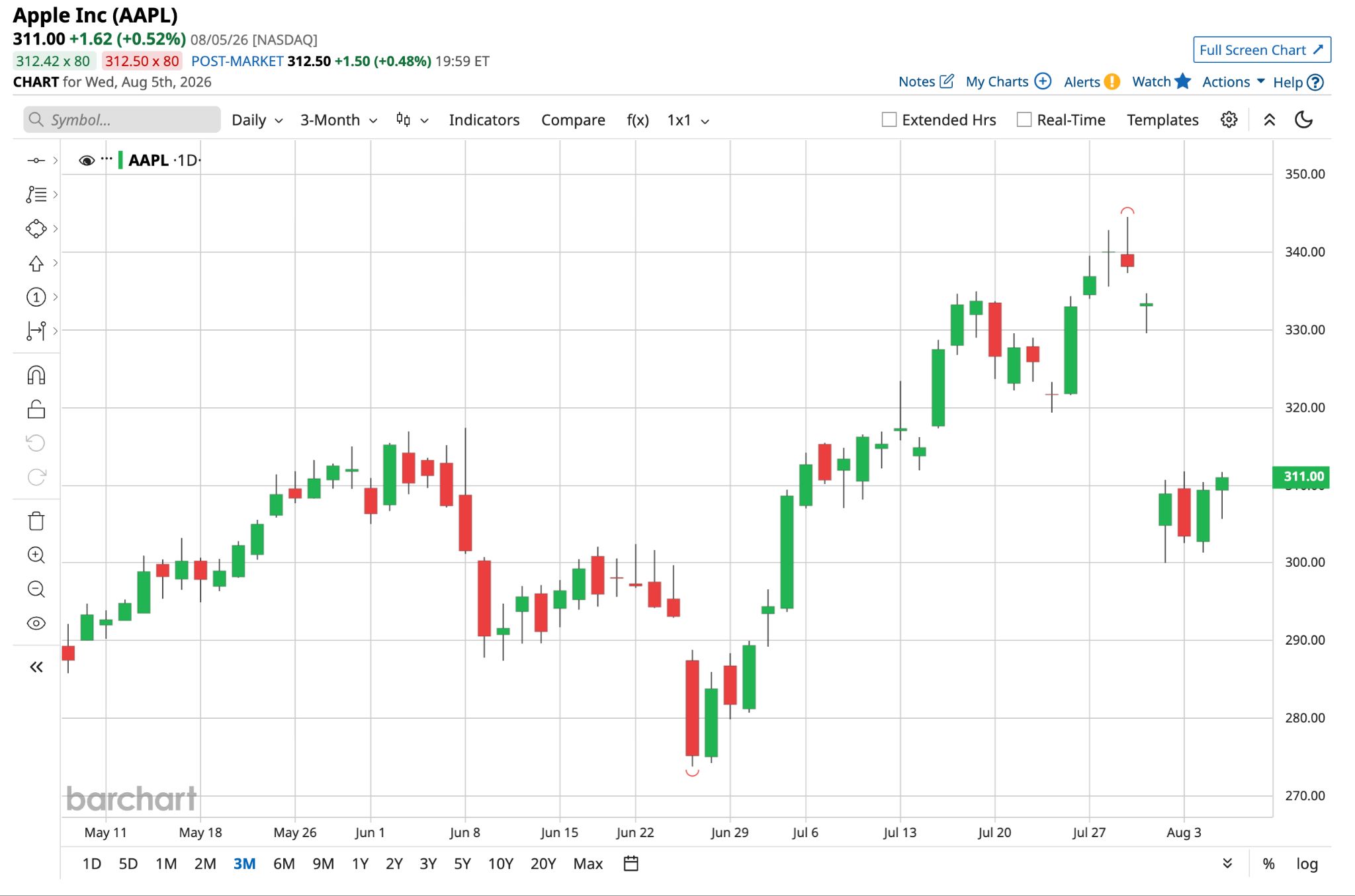The height and width of the screenshot is (896, 1355).
Task: Click the zoom in magnifier icon
Action: click(36, 555)
